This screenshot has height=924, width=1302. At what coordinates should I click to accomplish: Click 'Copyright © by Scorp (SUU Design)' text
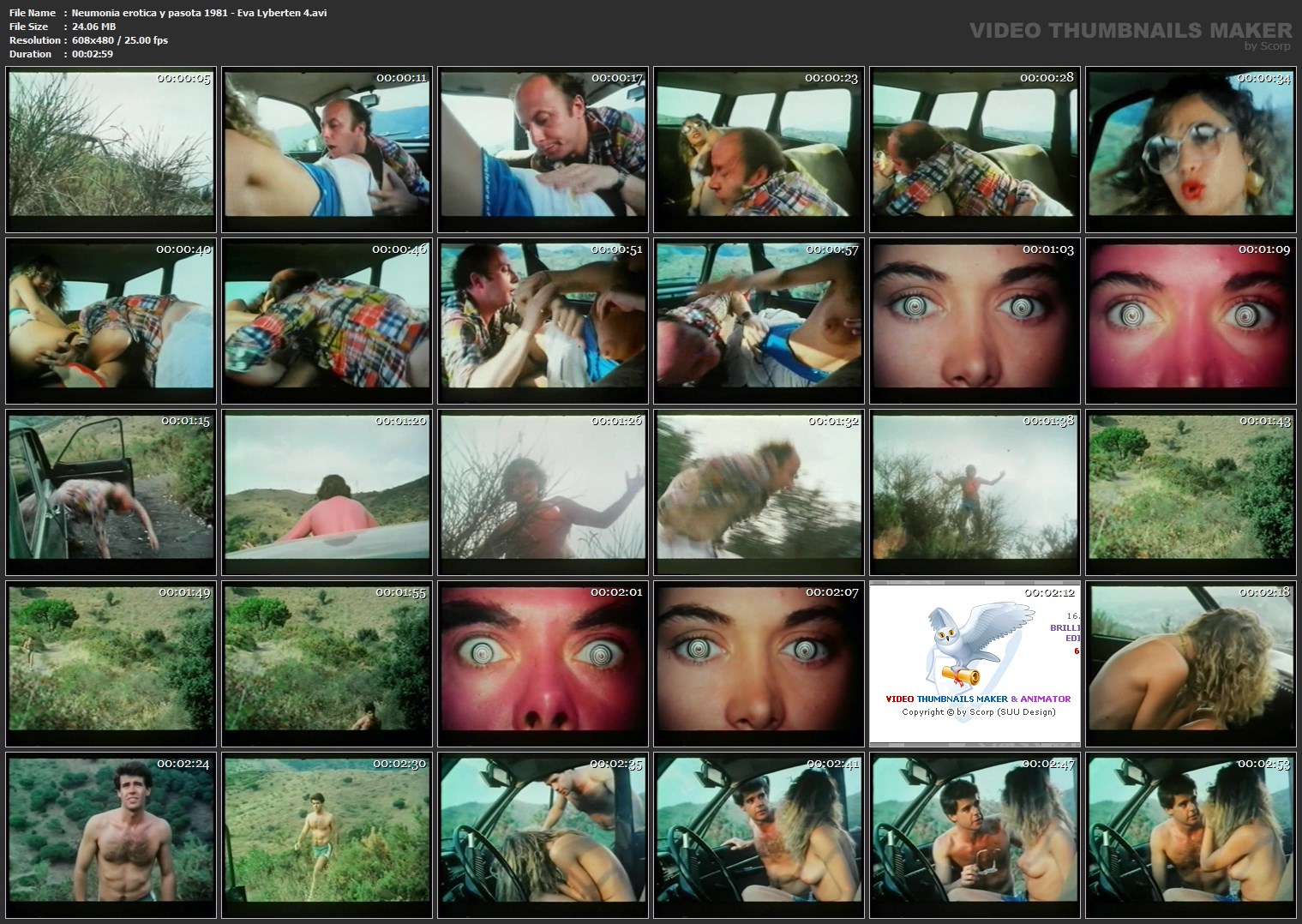coord(979,712)
